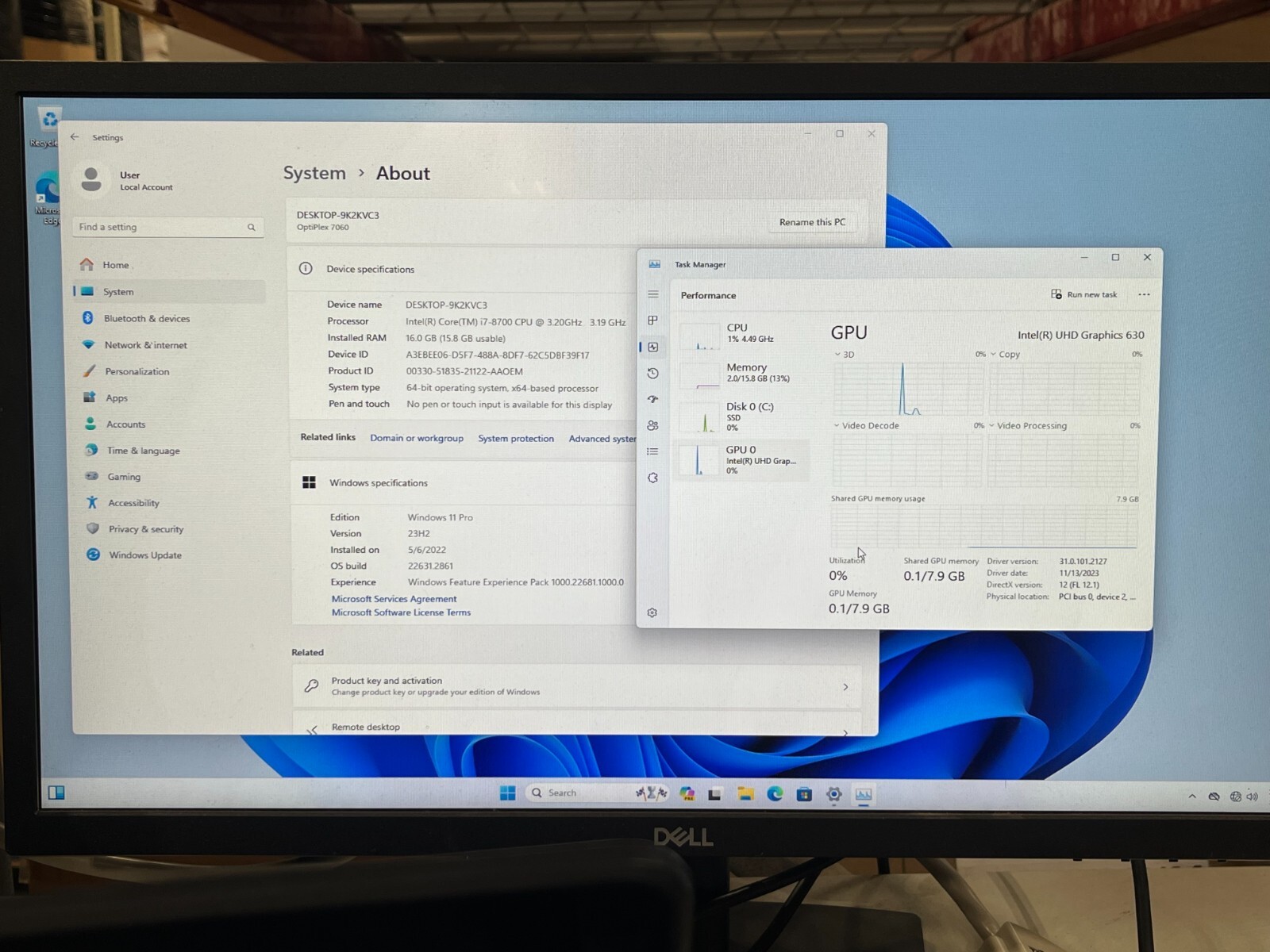Click the 3D utilization graph in Task Manager
The image size is (1270, 952).
click(908, 389)
